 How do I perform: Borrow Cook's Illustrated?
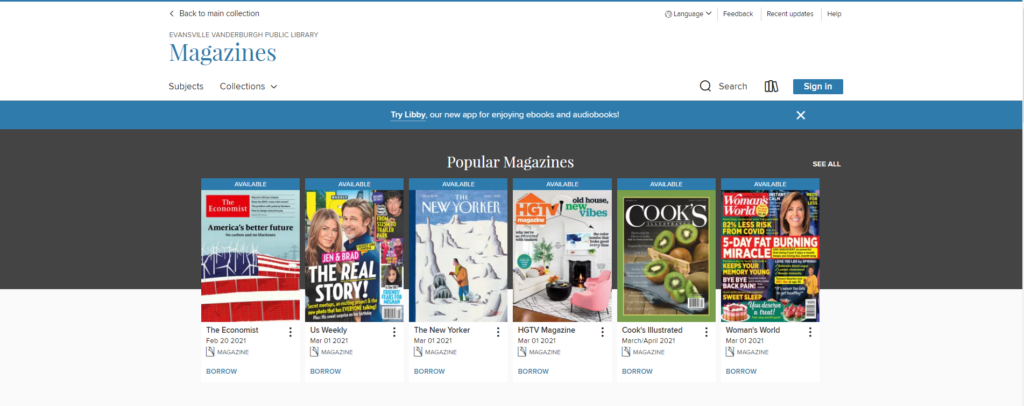coord(637,371)
